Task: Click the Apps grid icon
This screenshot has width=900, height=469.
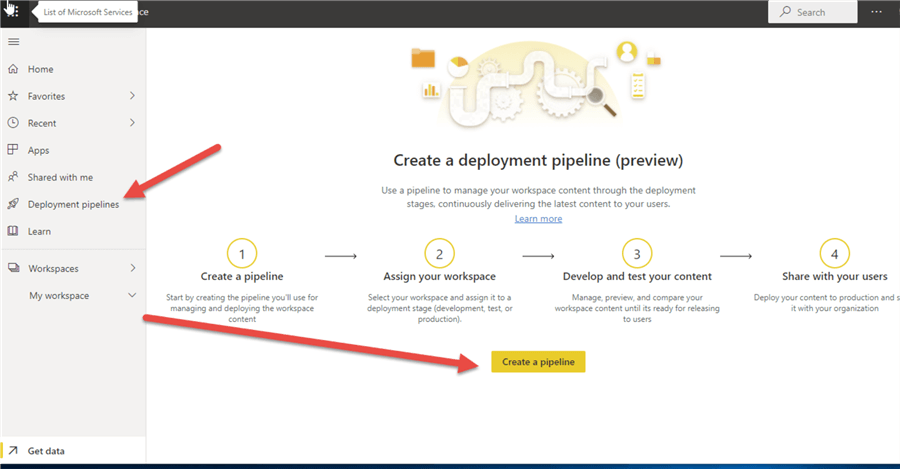Action: (x=13, y=150)
